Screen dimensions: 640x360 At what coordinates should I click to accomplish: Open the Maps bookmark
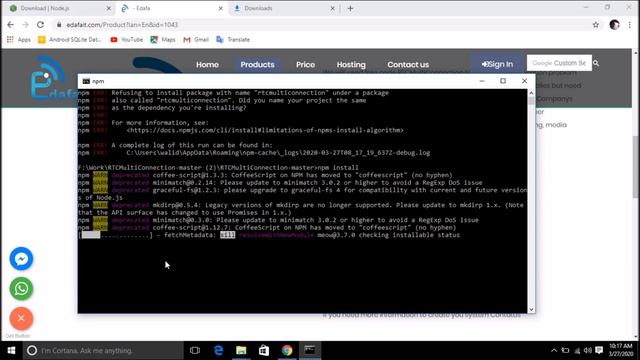[163, 40]
